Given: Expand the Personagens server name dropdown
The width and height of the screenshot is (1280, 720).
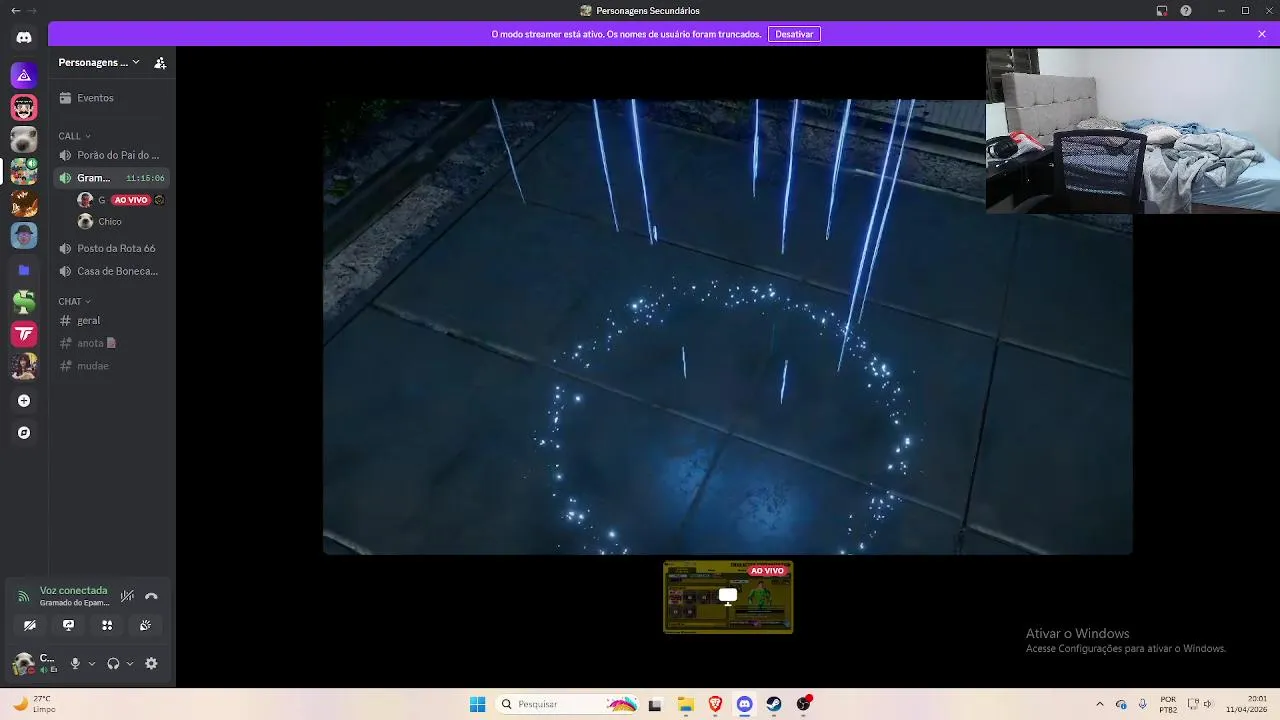Looking at the screenshot, I should 99,62.
